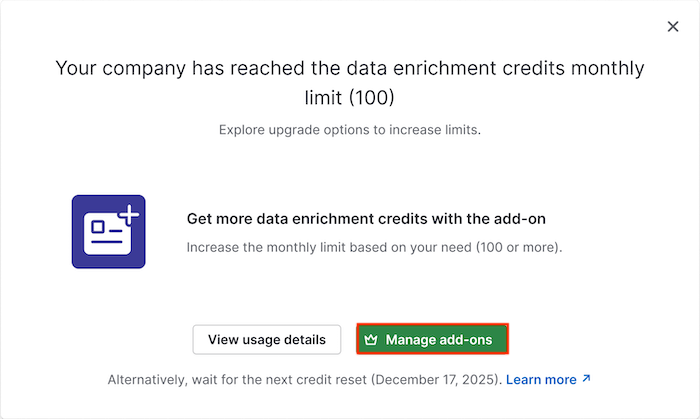This screenshot has width=700, height=419.
Task: Click the December 17, 2025 reset date
Action: point(443,380)
